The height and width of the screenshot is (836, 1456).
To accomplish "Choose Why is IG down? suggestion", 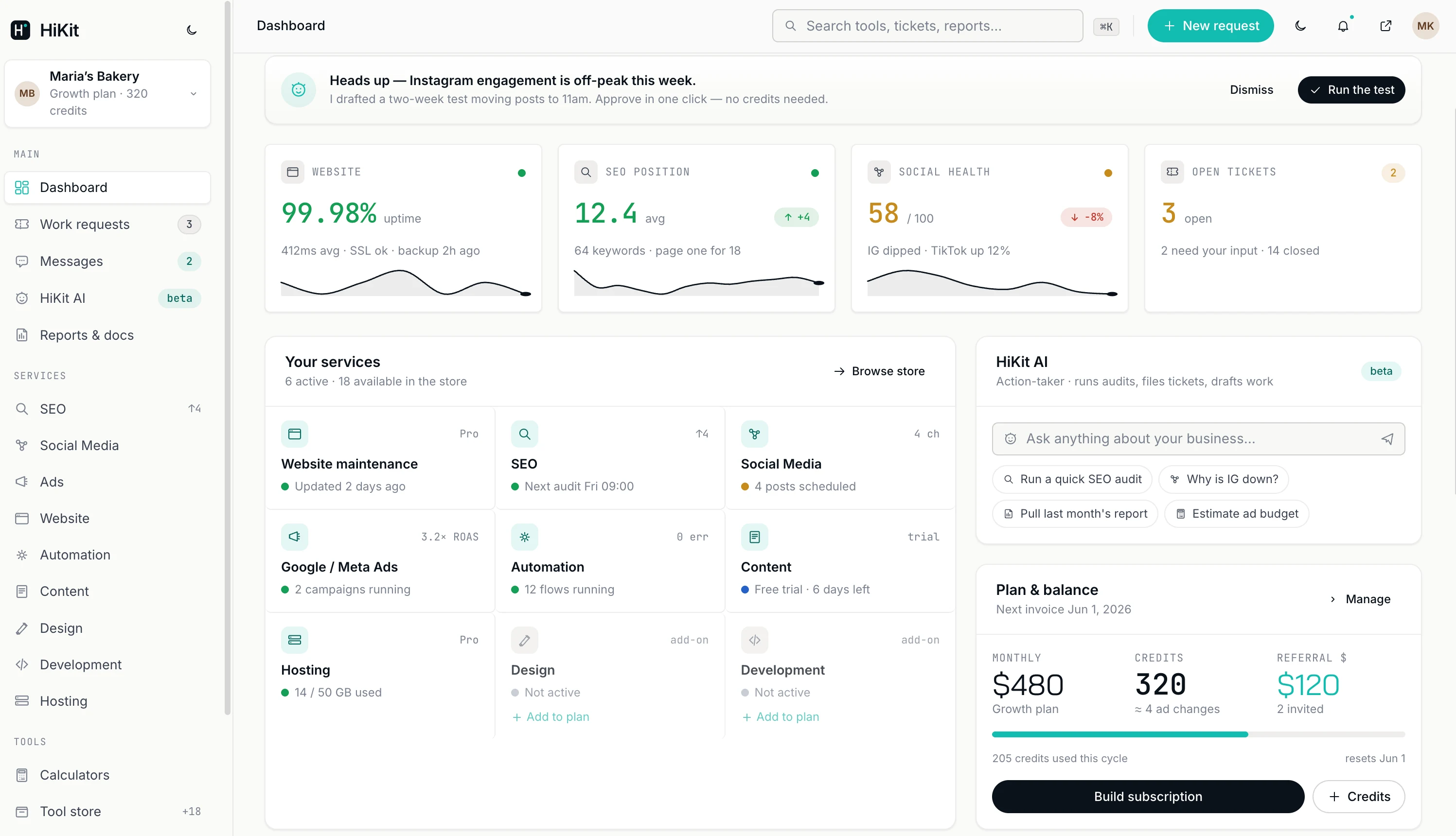I will click(1224, 479).
